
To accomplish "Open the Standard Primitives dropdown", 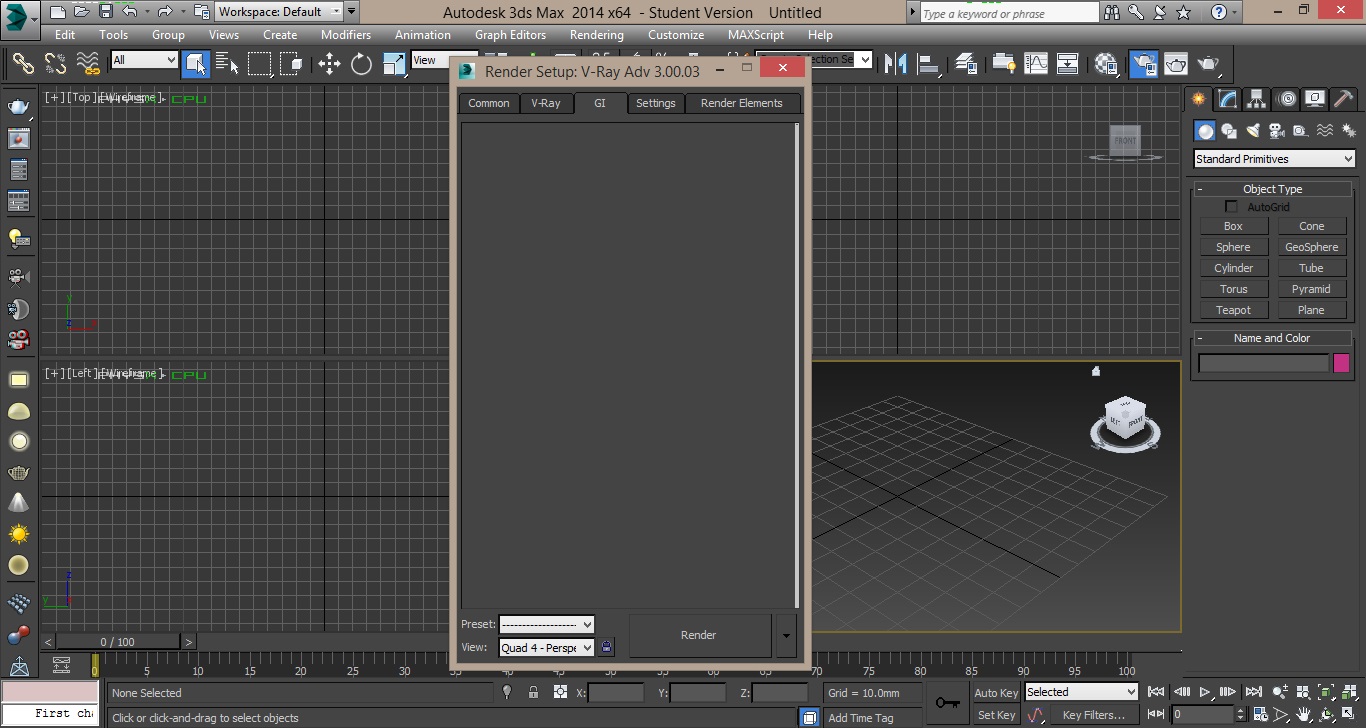I will 1274,159.
